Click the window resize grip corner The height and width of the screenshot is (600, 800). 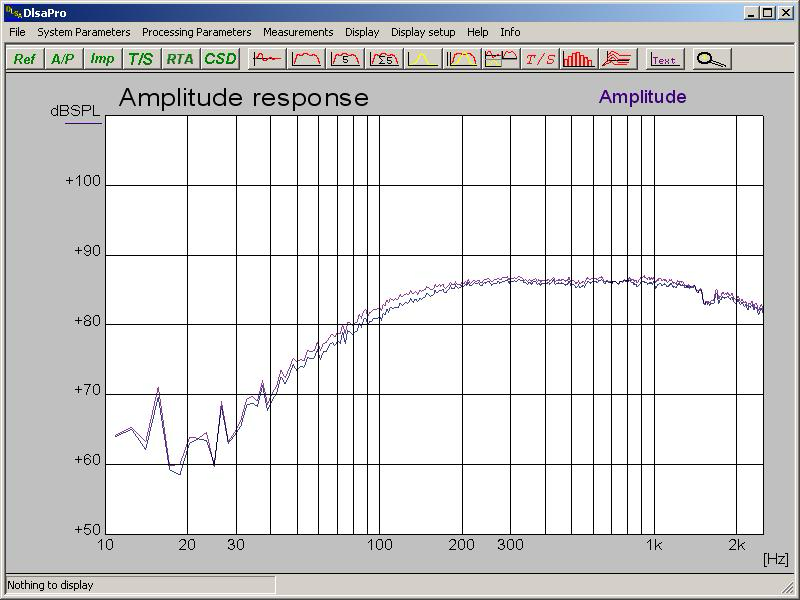(x=788, y=587)
